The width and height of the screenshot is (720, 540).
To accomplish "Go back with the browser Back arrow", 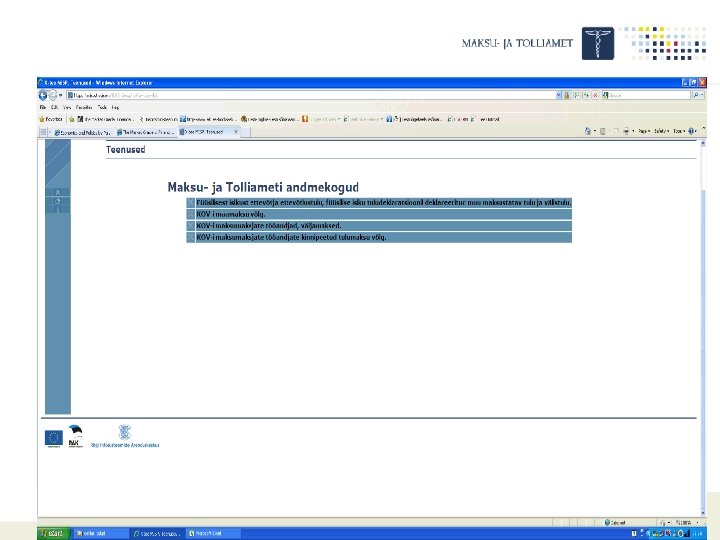I will (43, 95).
